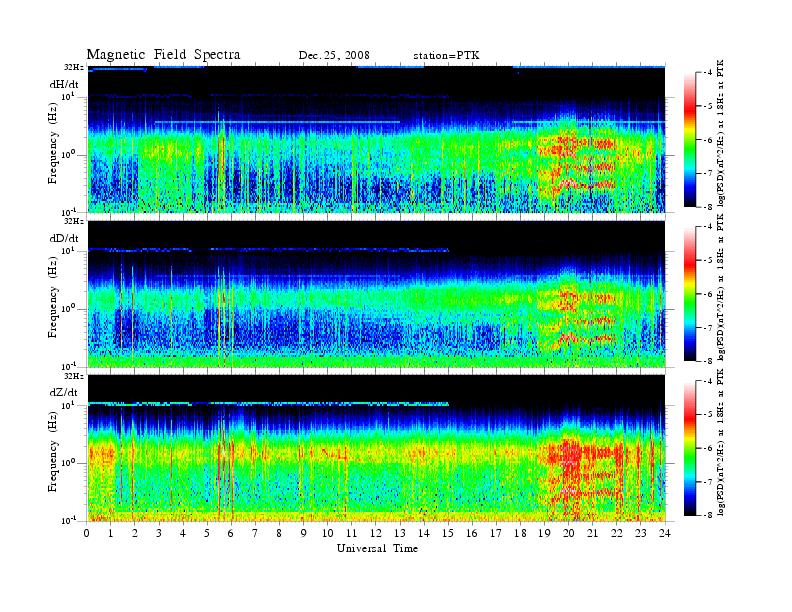Click the "station=PTK" label
Screen dimensions: 792x612
coord(446,55)
